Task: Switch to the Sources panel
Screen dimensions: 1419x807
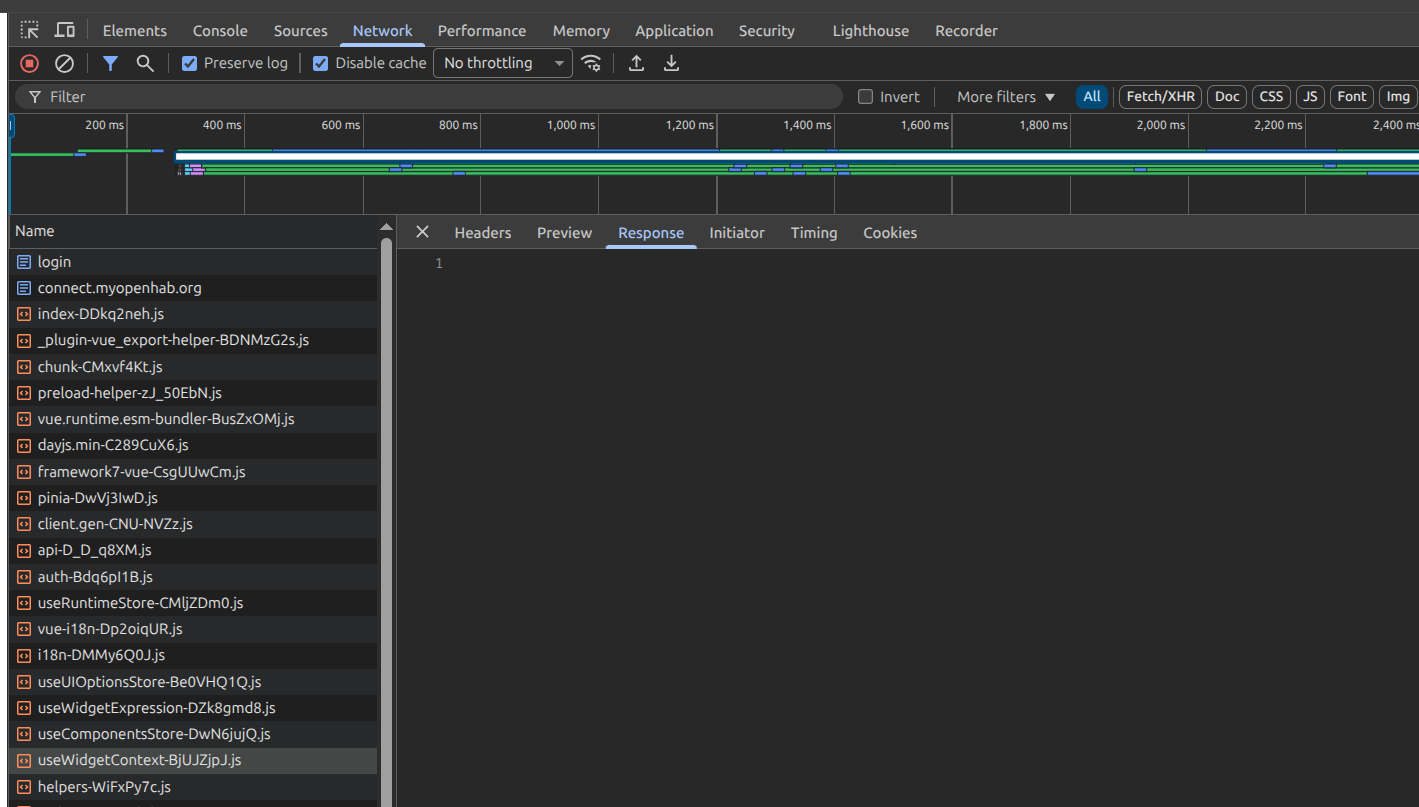Action: click(300, 31)
